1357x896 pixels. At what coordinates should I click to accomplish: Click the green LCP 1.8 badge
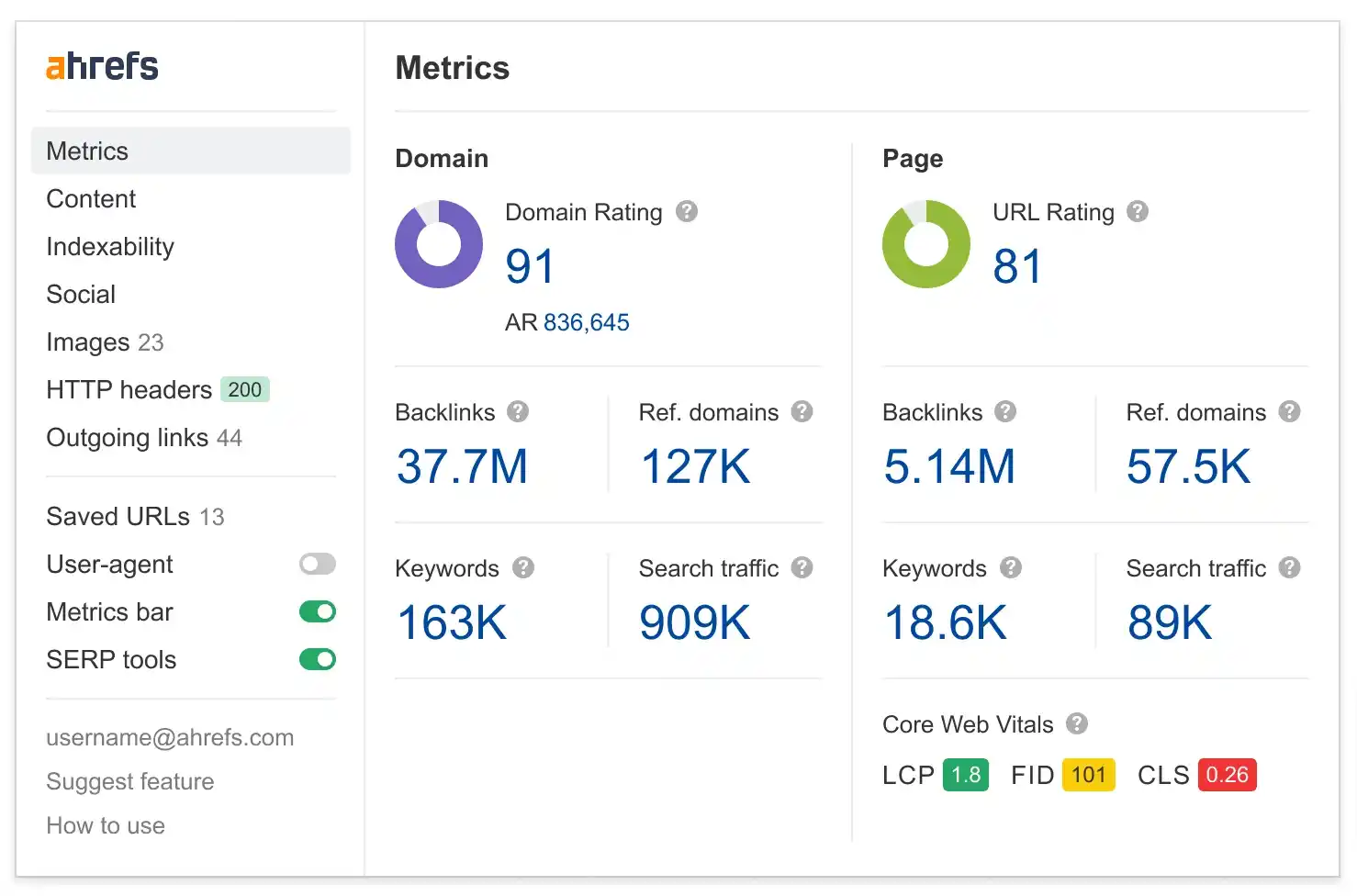pos(966,775)
